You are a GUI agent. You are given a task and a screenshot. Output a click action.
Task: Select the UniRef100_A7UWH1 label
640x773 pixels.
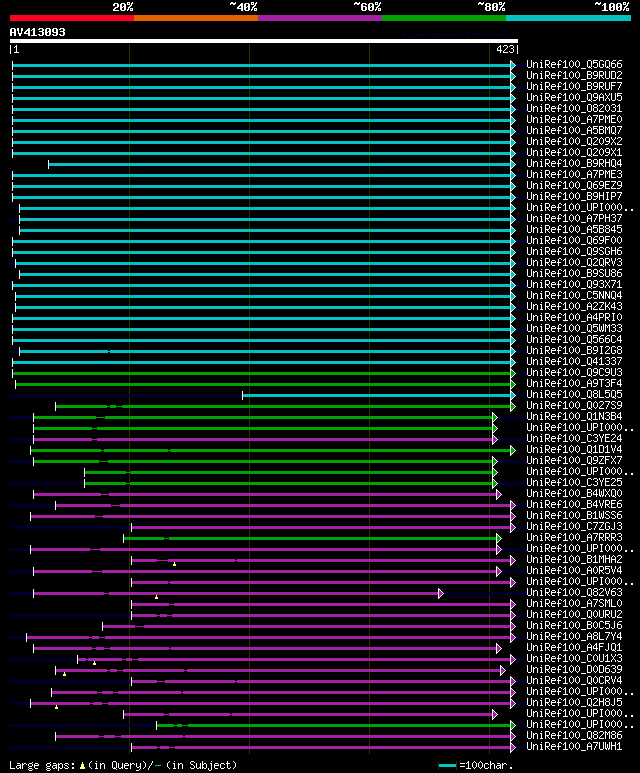click(574, 746)
